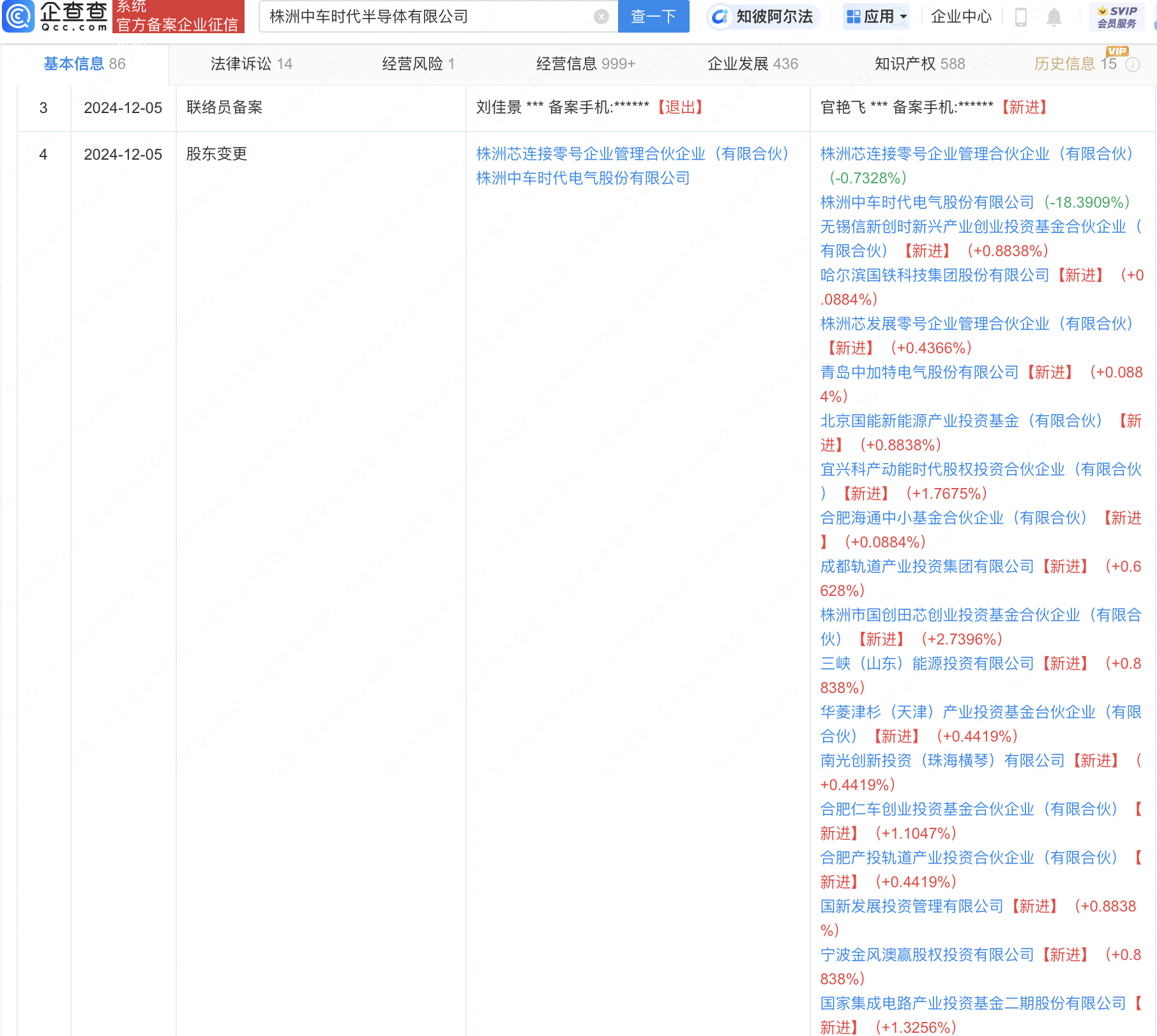
Task: Open 株洲芯连接零号企业管理合伙企业 in the before-change column
Action: pos(634,154)
